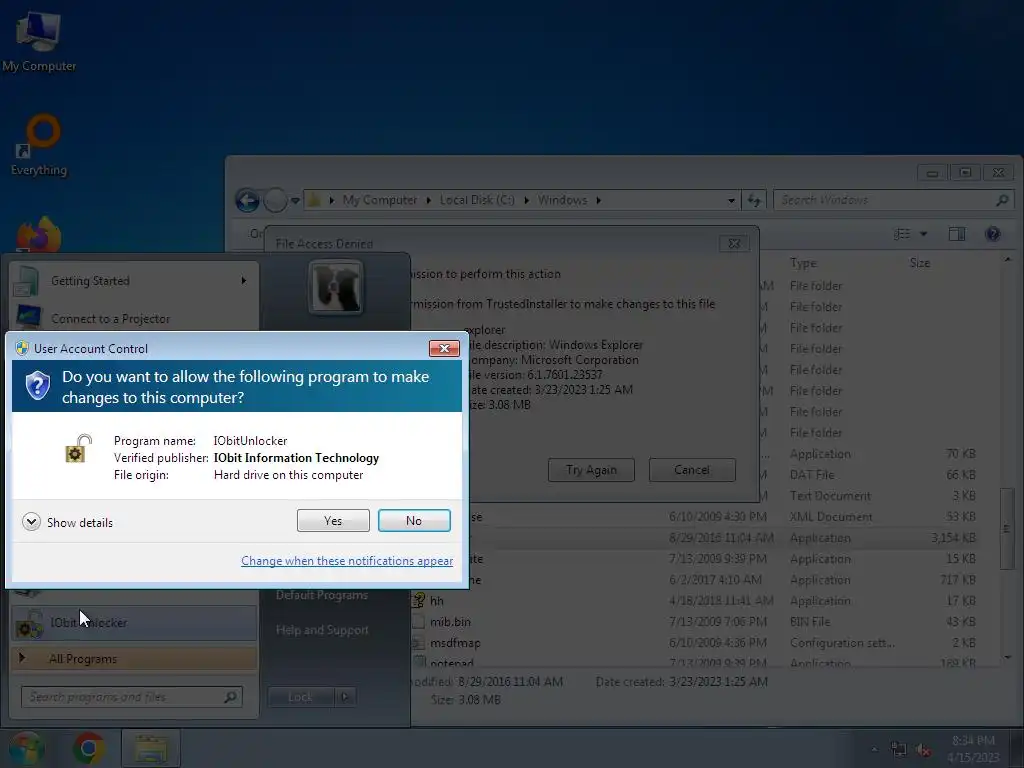1024x768 pixels.
Task: Select IObit Unlocker in Start menu
Action: point(134,623)
